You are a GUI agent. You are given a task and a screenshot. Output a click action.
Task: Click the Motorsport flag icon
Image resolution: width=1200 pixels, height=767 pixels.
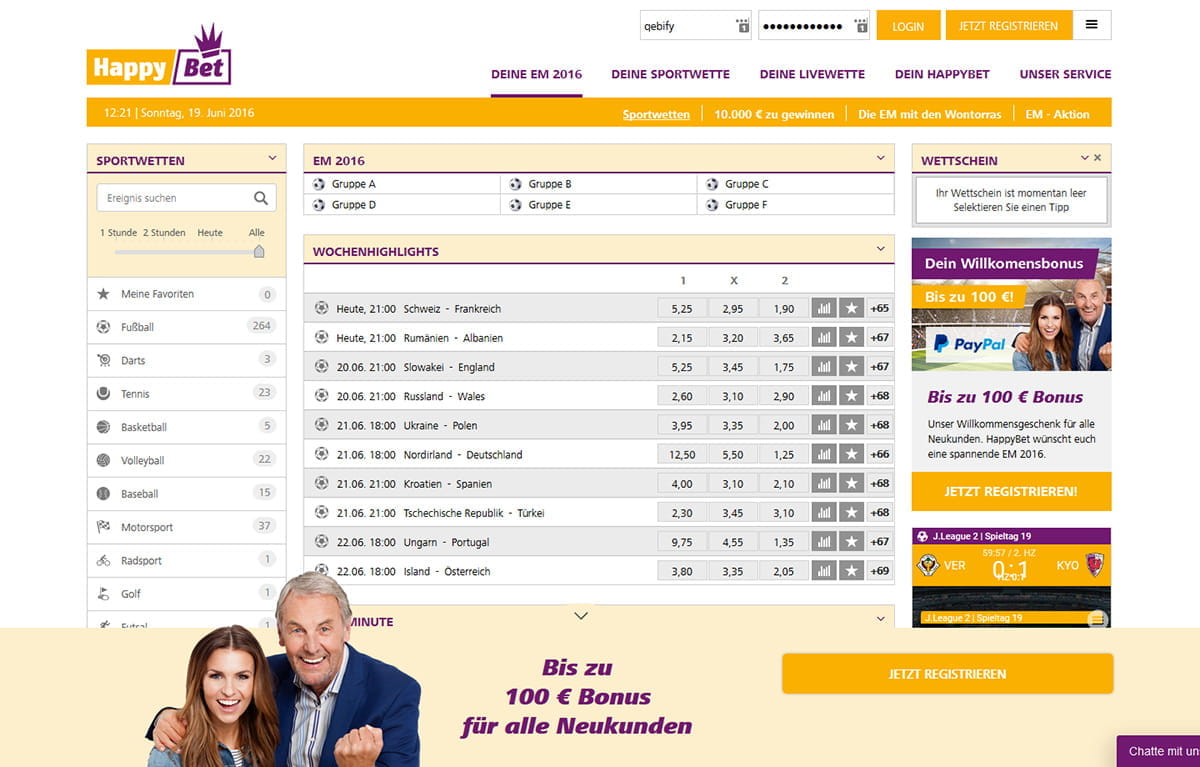104,527
